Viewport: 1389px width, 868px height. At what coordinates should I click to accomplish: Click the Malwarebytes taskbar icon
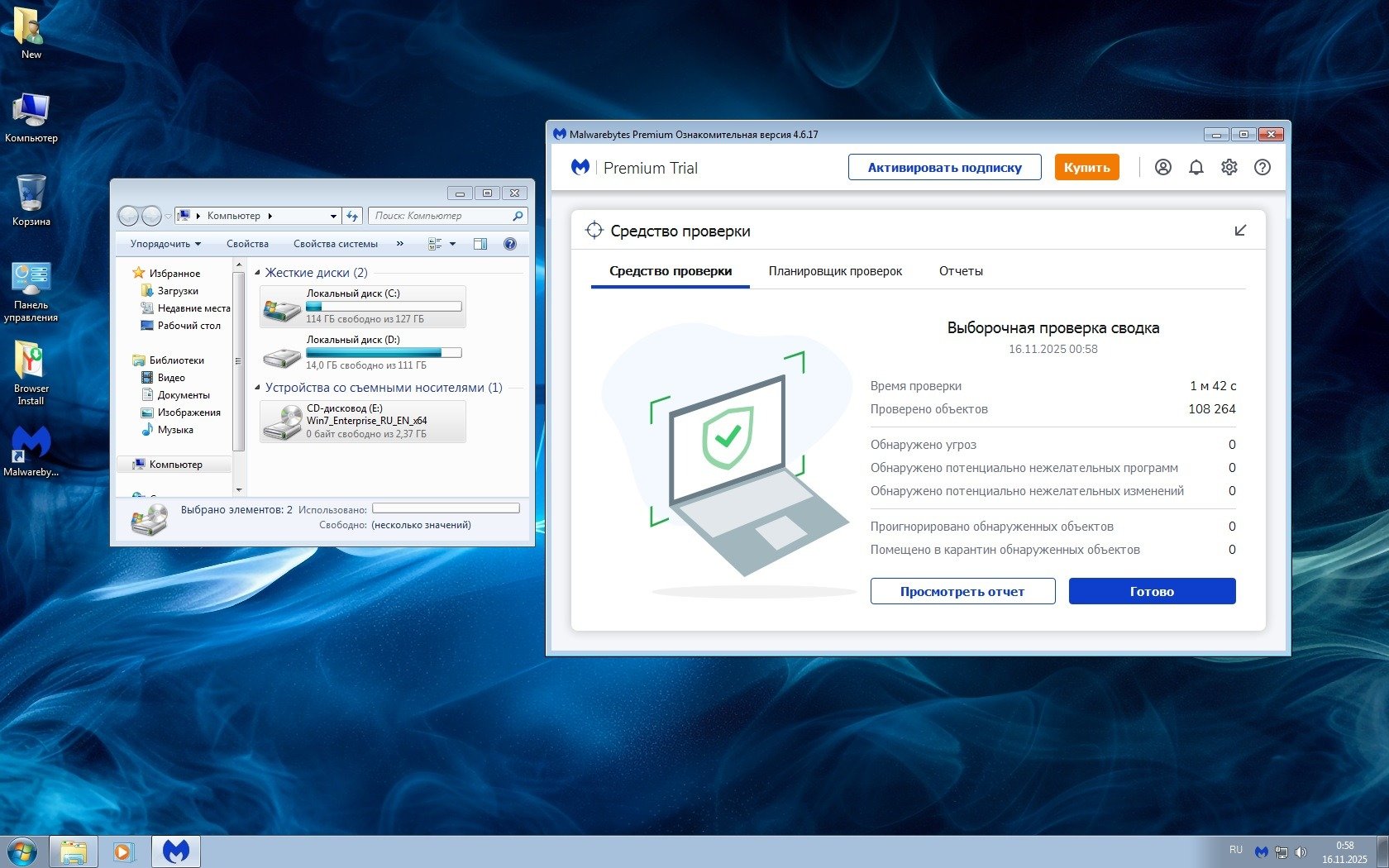[175, 851]
